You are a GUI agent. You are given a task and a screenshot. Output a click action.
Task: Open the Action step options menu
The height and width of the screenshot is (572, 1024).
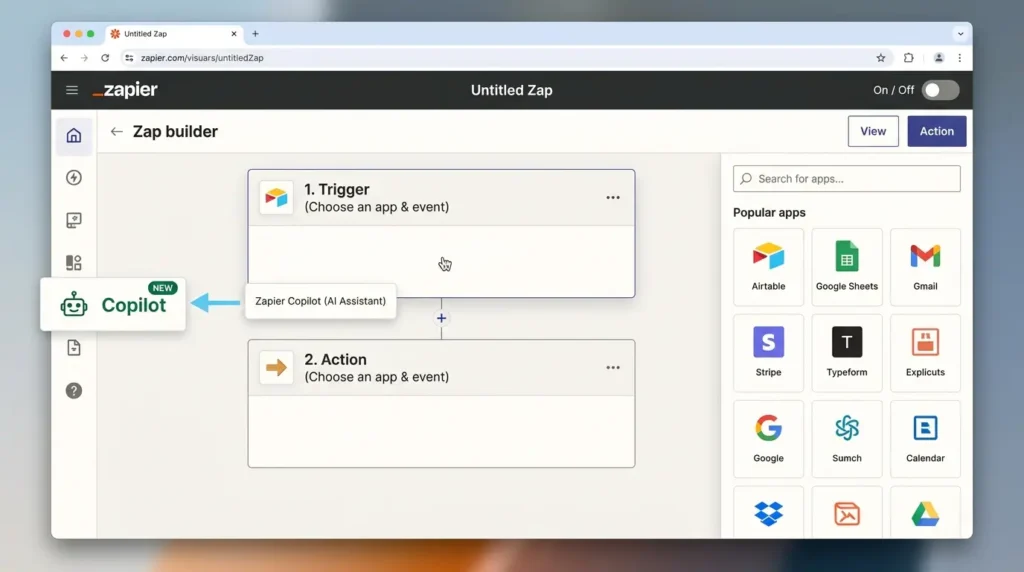[613, 368]
